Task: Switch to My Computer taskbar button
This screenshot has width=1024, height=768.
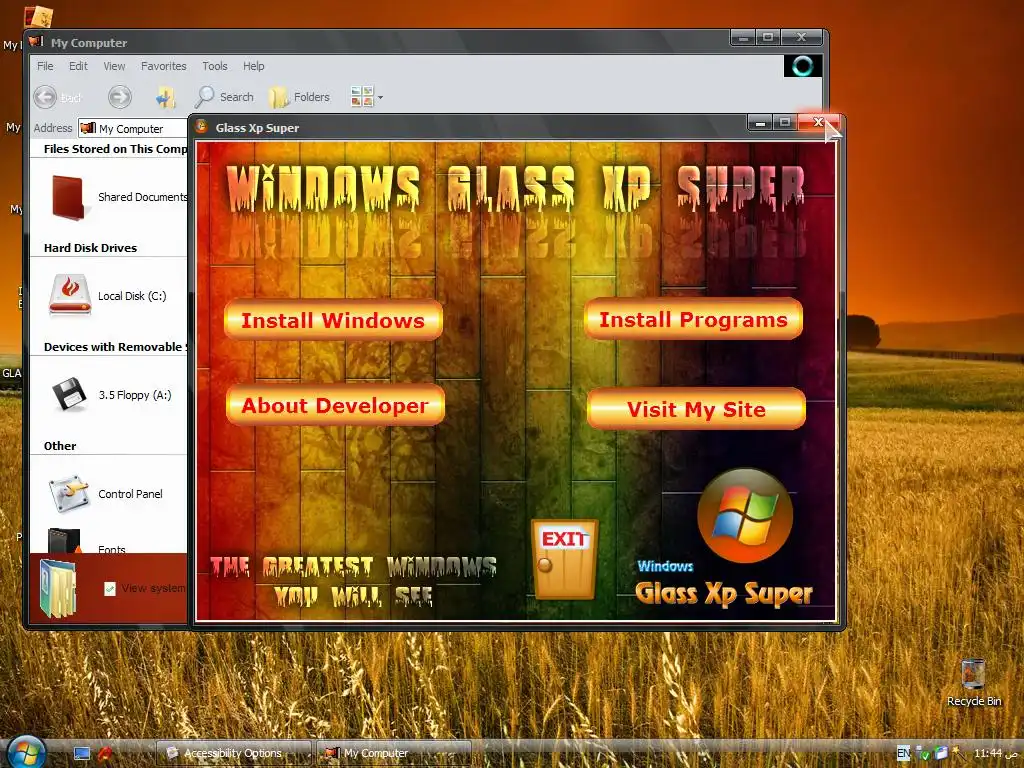Action: [394, 753]
